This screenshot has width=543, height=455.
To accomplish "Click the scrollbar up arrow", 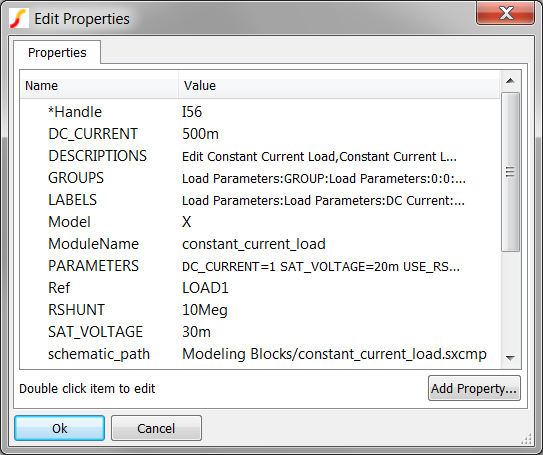I will click(510, 81).
